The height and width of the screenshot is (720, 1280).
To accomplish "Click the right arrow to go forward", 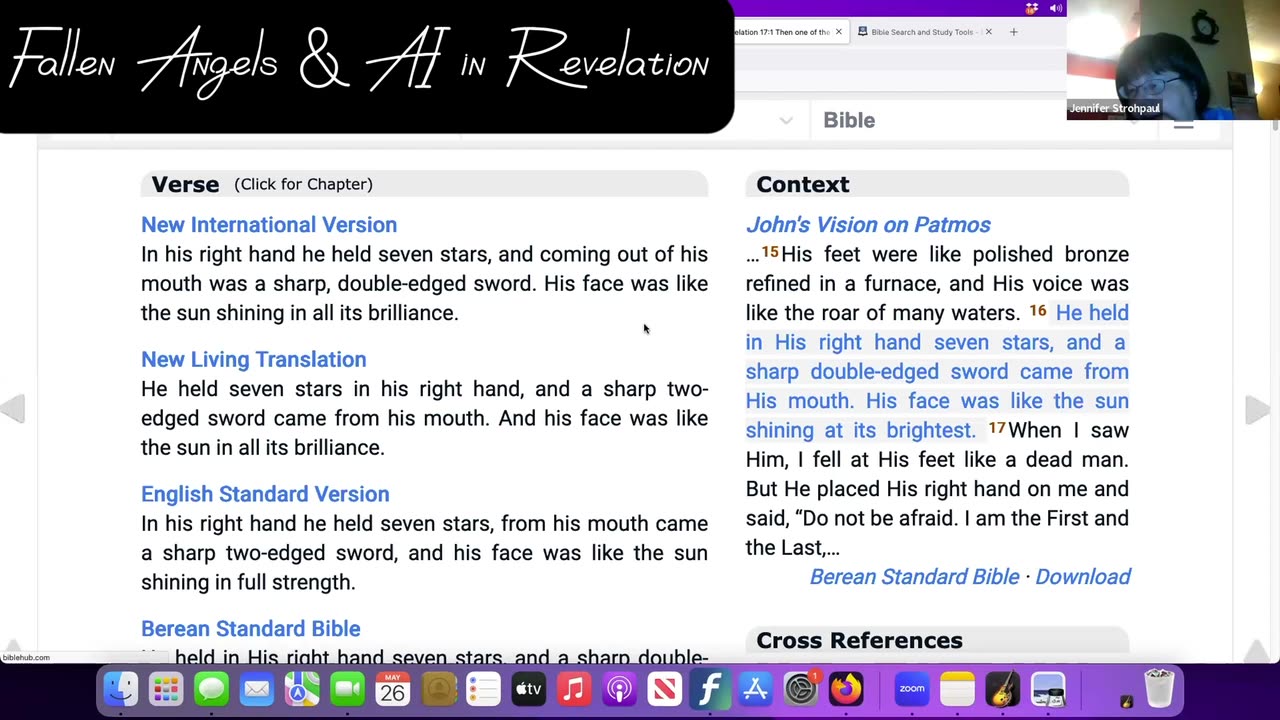I will tap(1257, 409).
